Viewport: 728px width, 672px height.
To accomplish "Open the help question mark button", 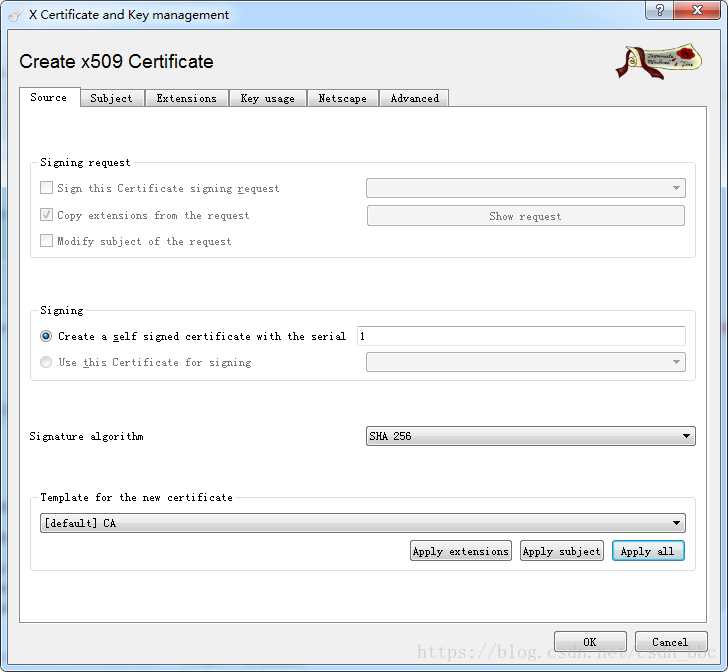I will pos(659,10).
